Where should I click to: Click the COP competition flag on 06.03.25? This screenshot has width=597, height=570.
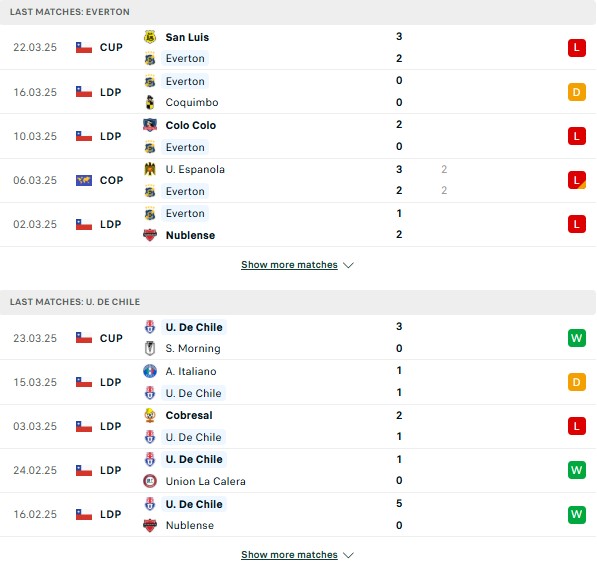point(84,180)
